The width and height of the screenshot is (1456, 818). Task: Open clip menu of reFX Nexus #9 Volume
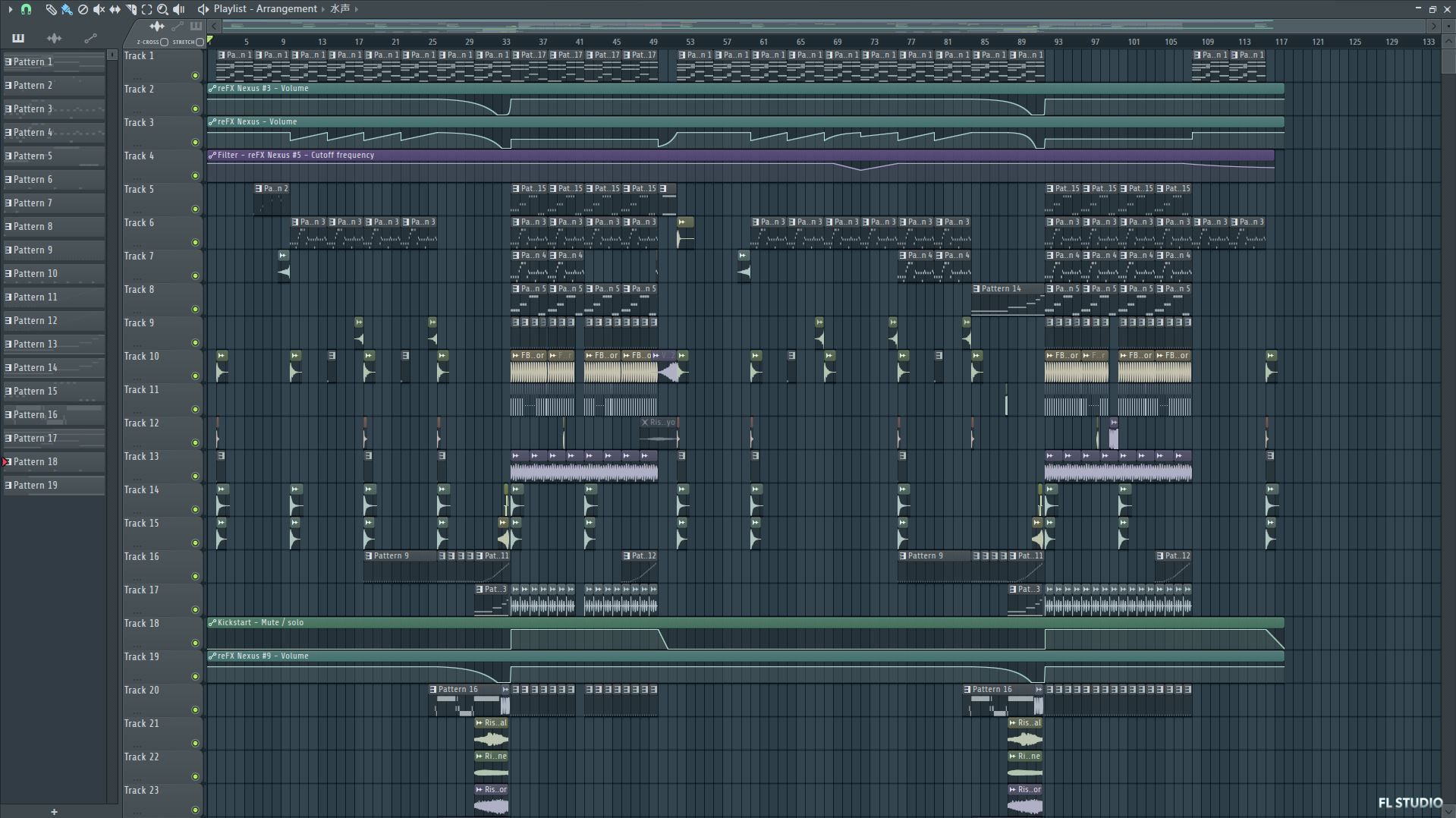tap(212, 656)
